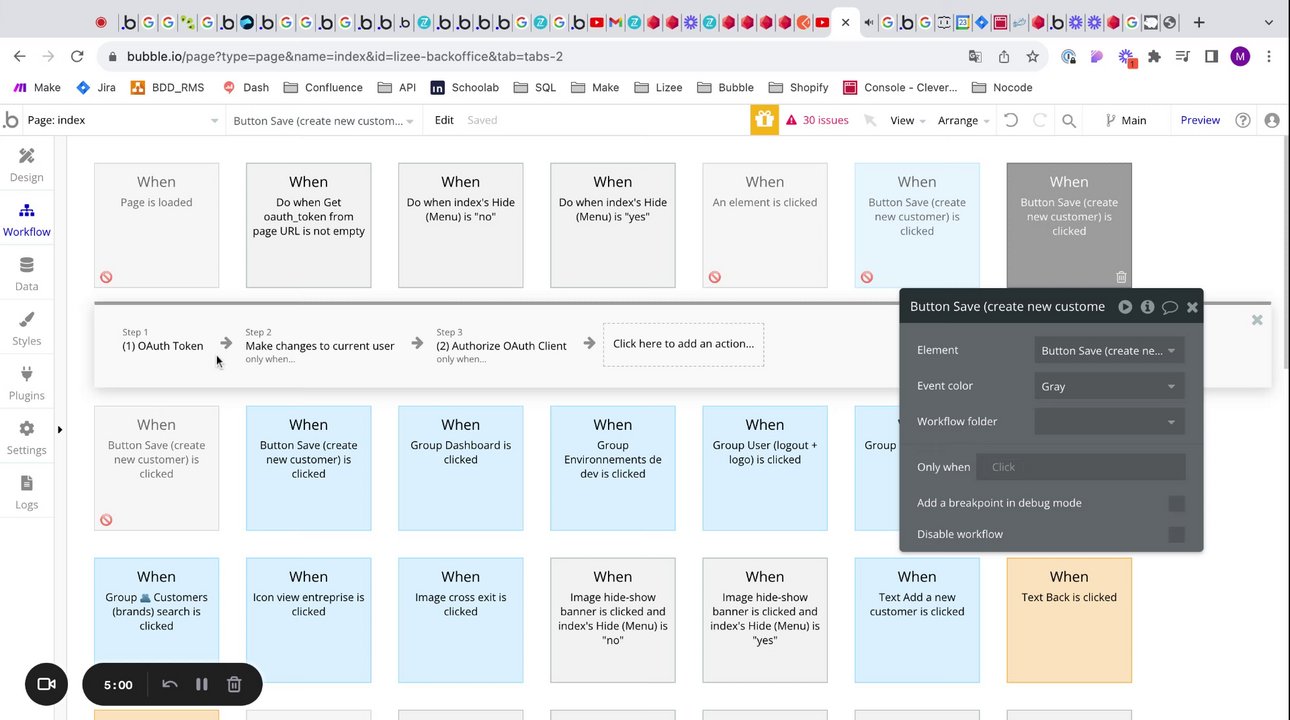Click the info icon in the property panel

tap(1147, 307)
